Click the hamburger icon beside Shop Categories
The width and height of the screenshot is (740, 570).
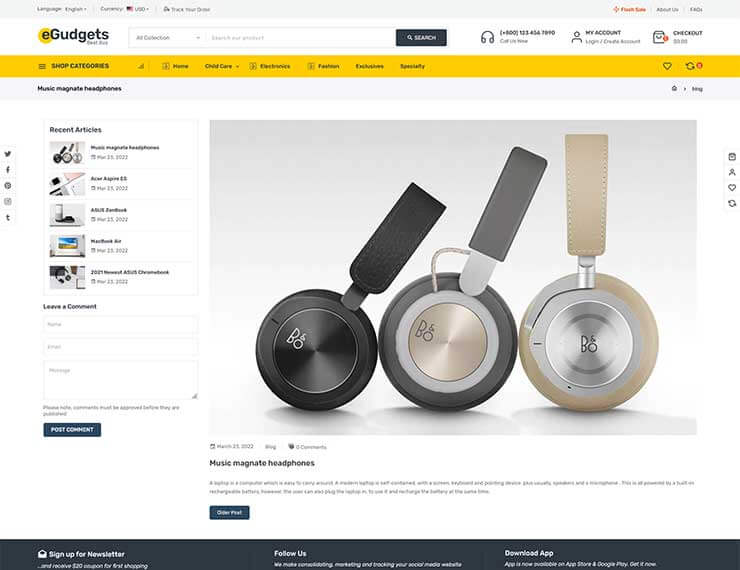point(42,67)
